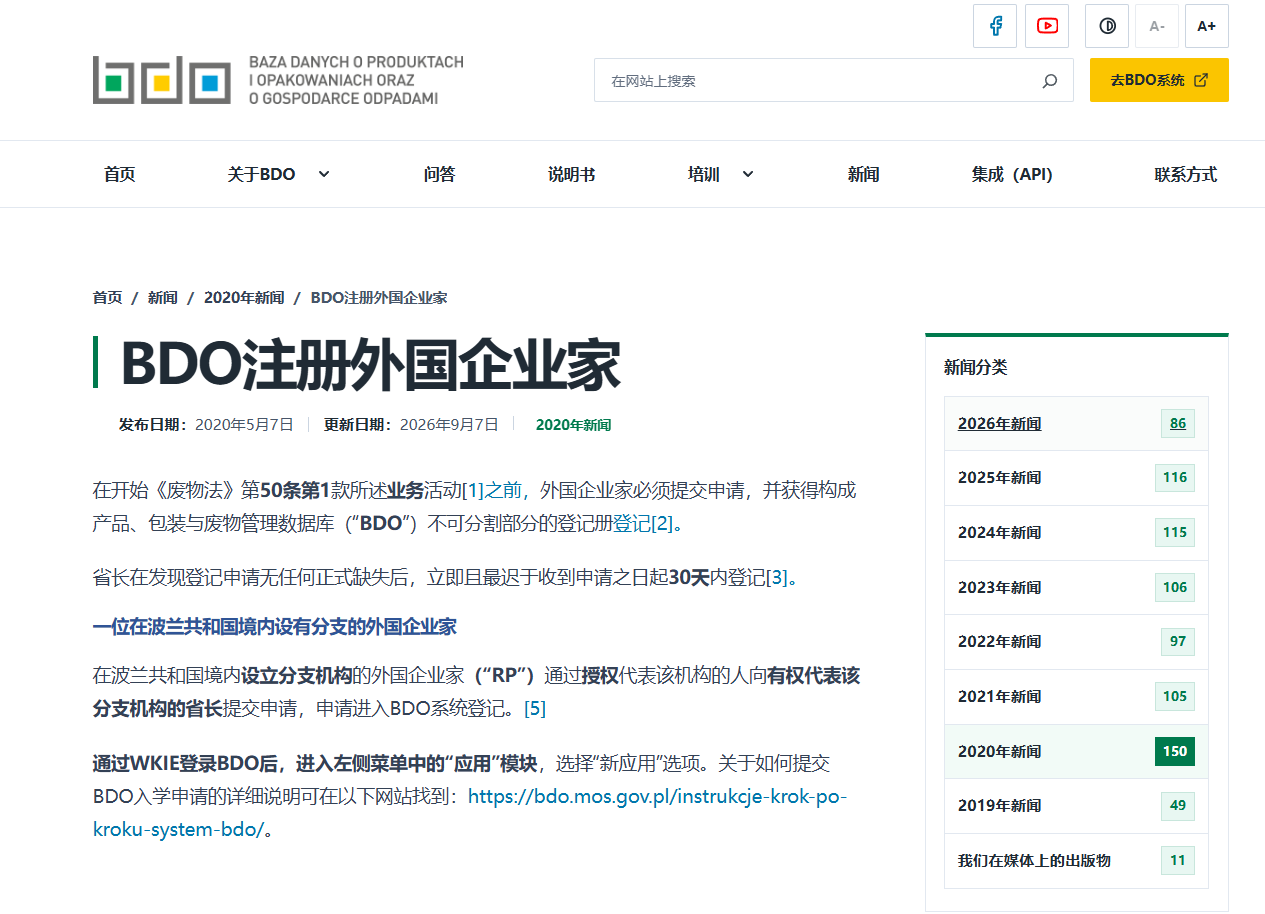Expand the 关于BDO dropdown chevron
The height and width of the screenshot is (914, 1265).
pos(324,174)
